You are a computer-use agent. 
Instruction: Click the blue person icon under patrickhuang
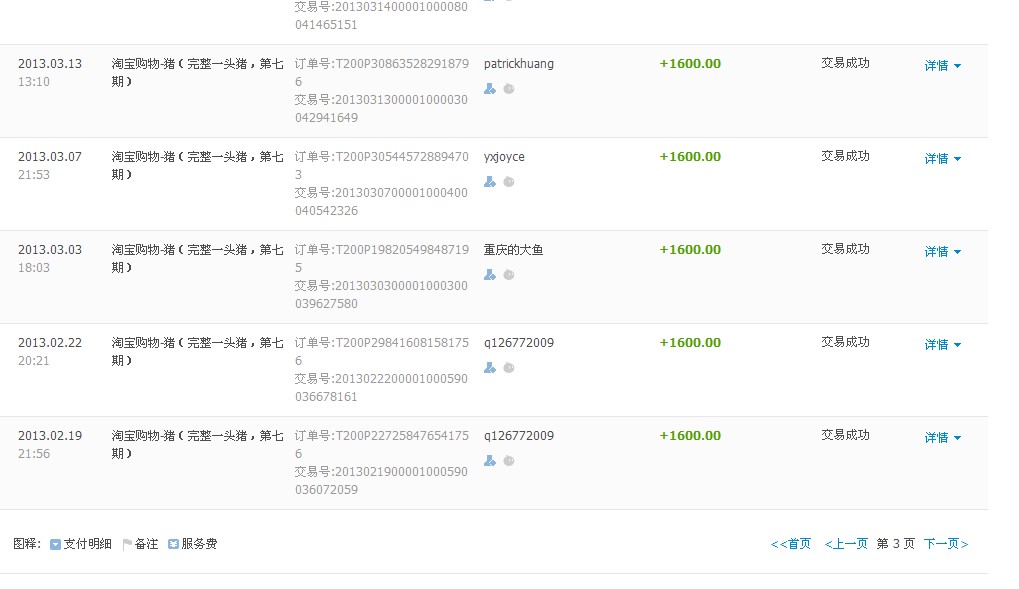click(489, 89)
